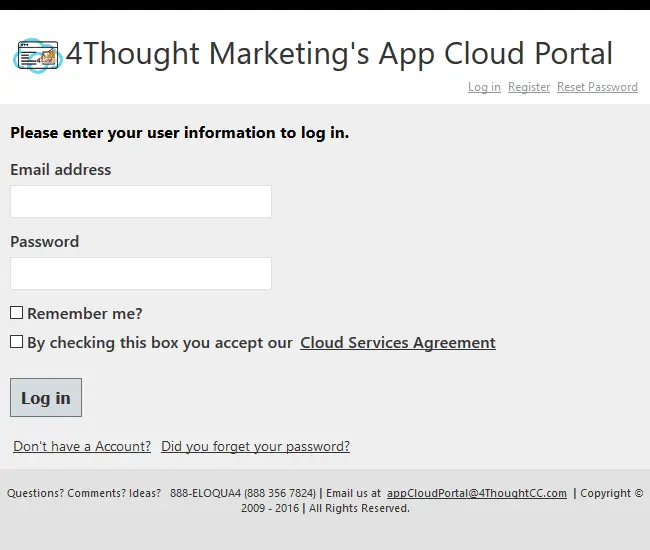Click the Email address label
This screenshot has height=550, width=650.
click(x=61, y=170)
